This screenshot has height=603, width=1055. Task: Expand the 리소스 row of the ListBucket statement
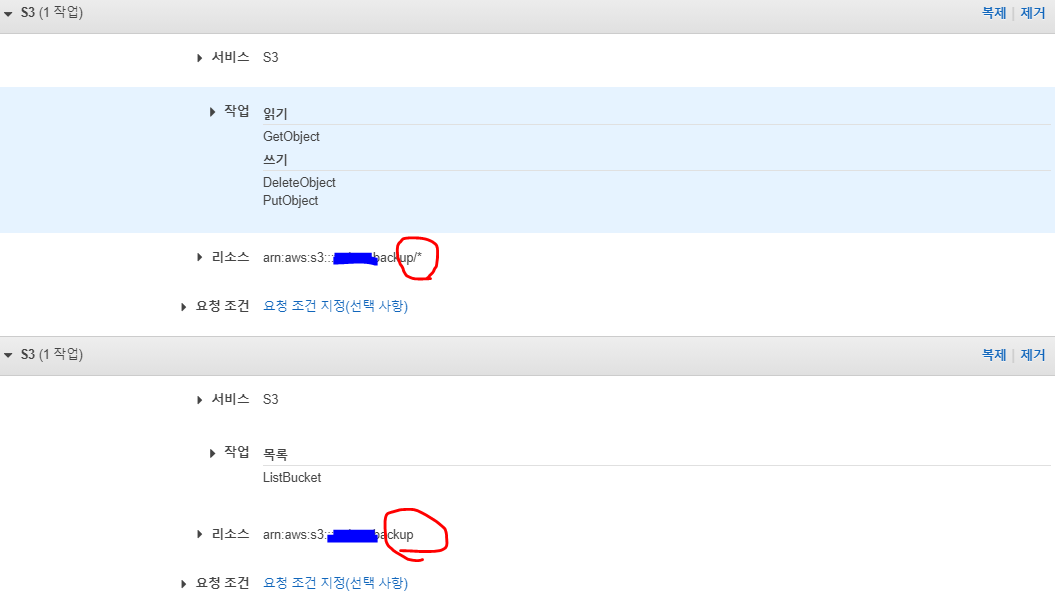[199, 534]
